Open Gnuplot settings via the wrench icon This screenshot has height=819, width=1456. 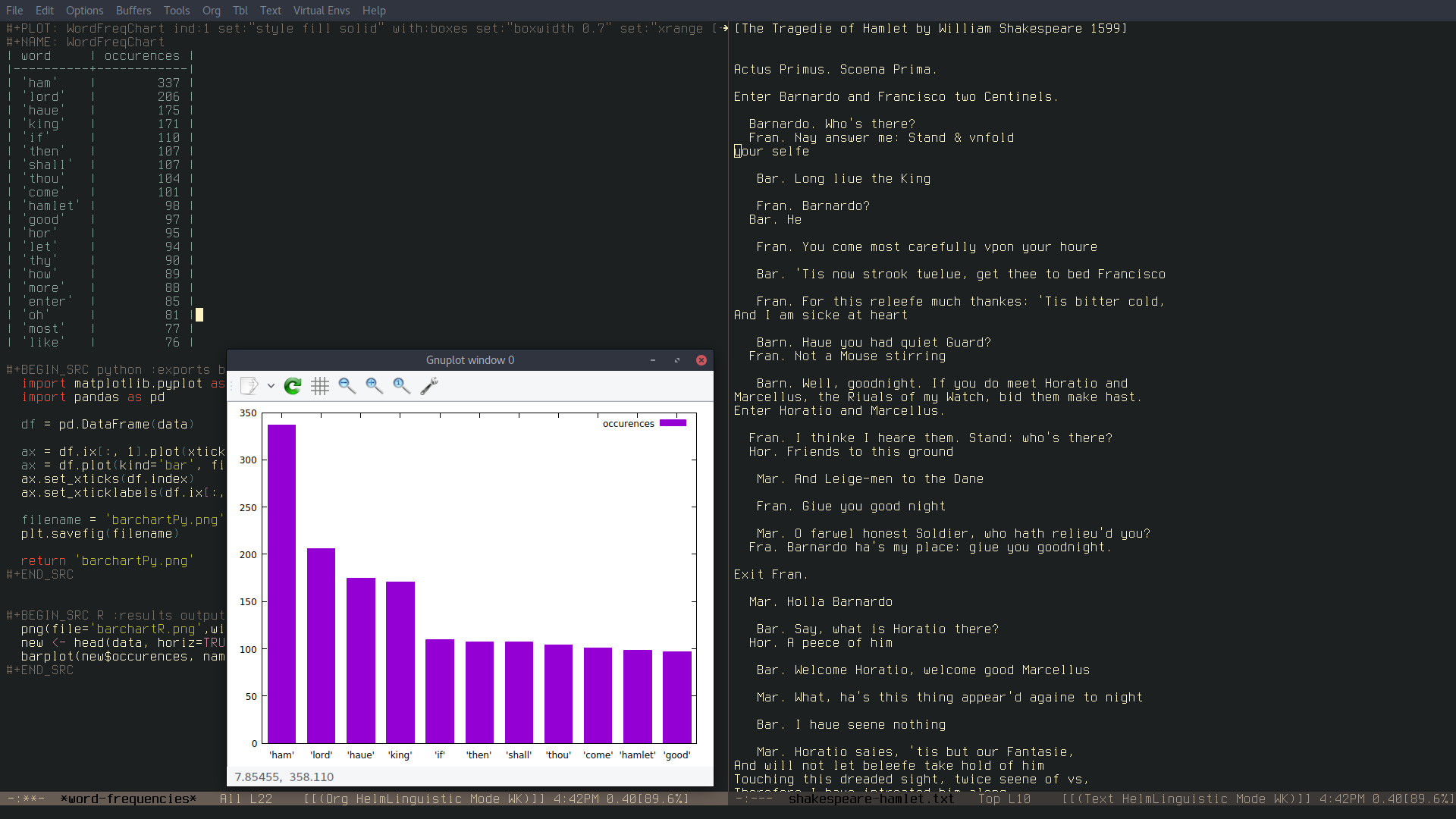(429, 386)
